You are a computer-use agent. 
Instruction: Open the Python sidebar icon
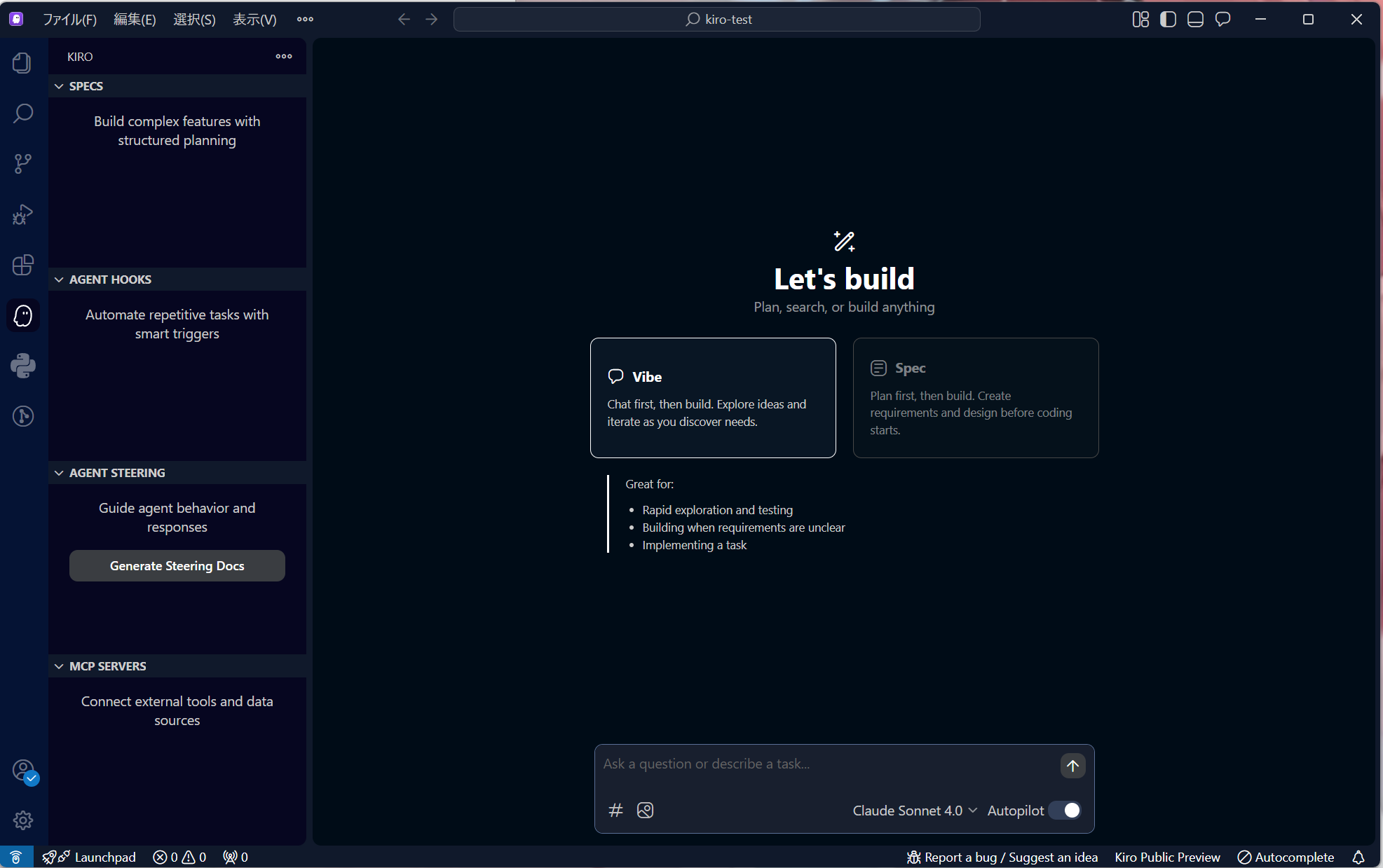tap(22, 366)
